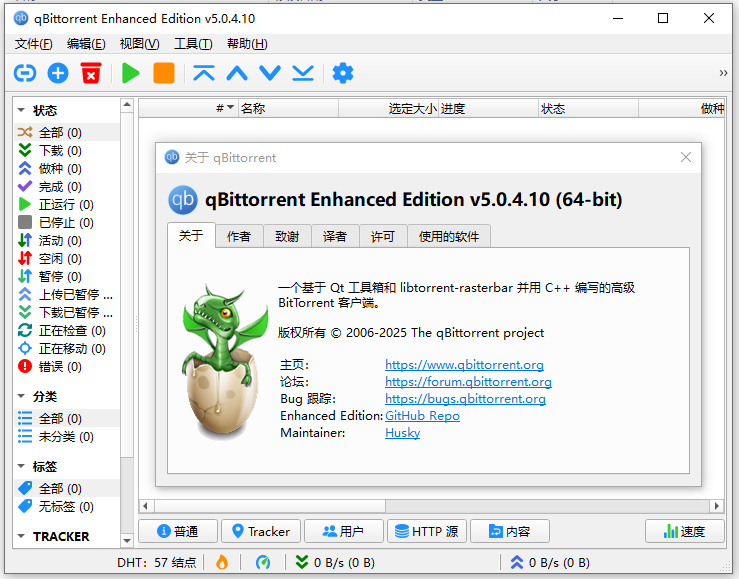This screenshot has width=739, height=579.
Task: Select 未分类 (0) category filter
Action: (x=67, y=436)
